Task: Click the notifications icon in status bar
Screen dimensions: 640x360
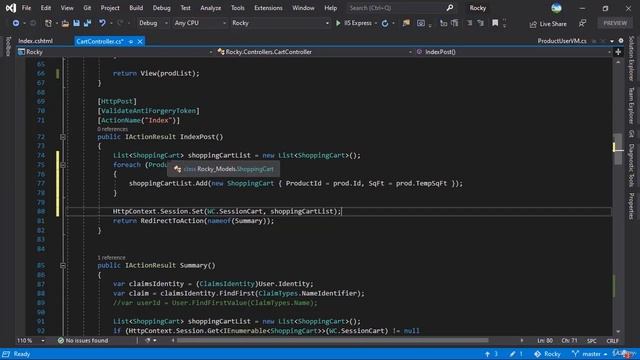Action: (625, 354)
